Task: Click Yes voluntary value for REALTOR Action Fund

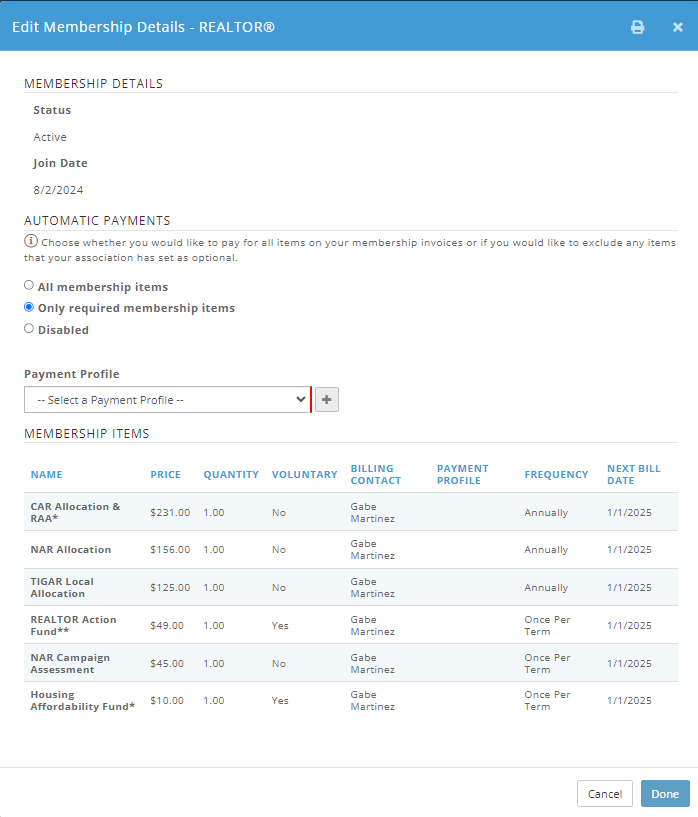Action: click(280, 626)
